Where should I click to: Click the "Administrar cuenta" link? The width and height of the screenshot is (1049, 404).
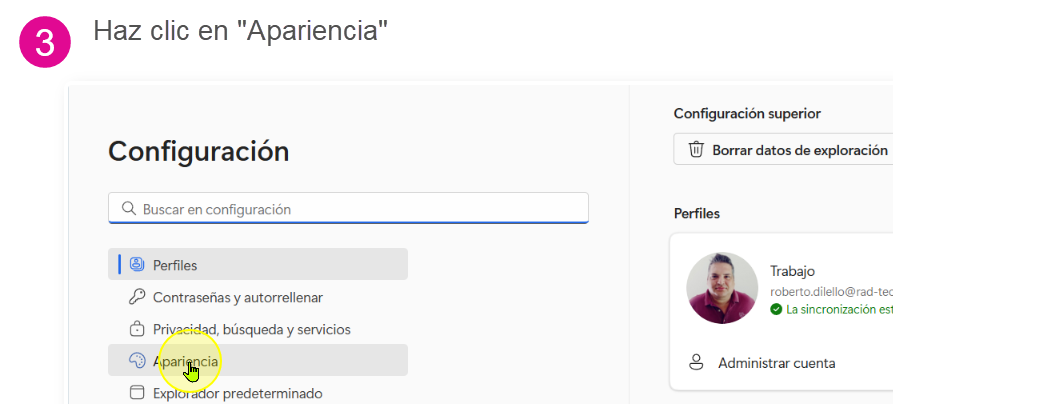point(777,363)
